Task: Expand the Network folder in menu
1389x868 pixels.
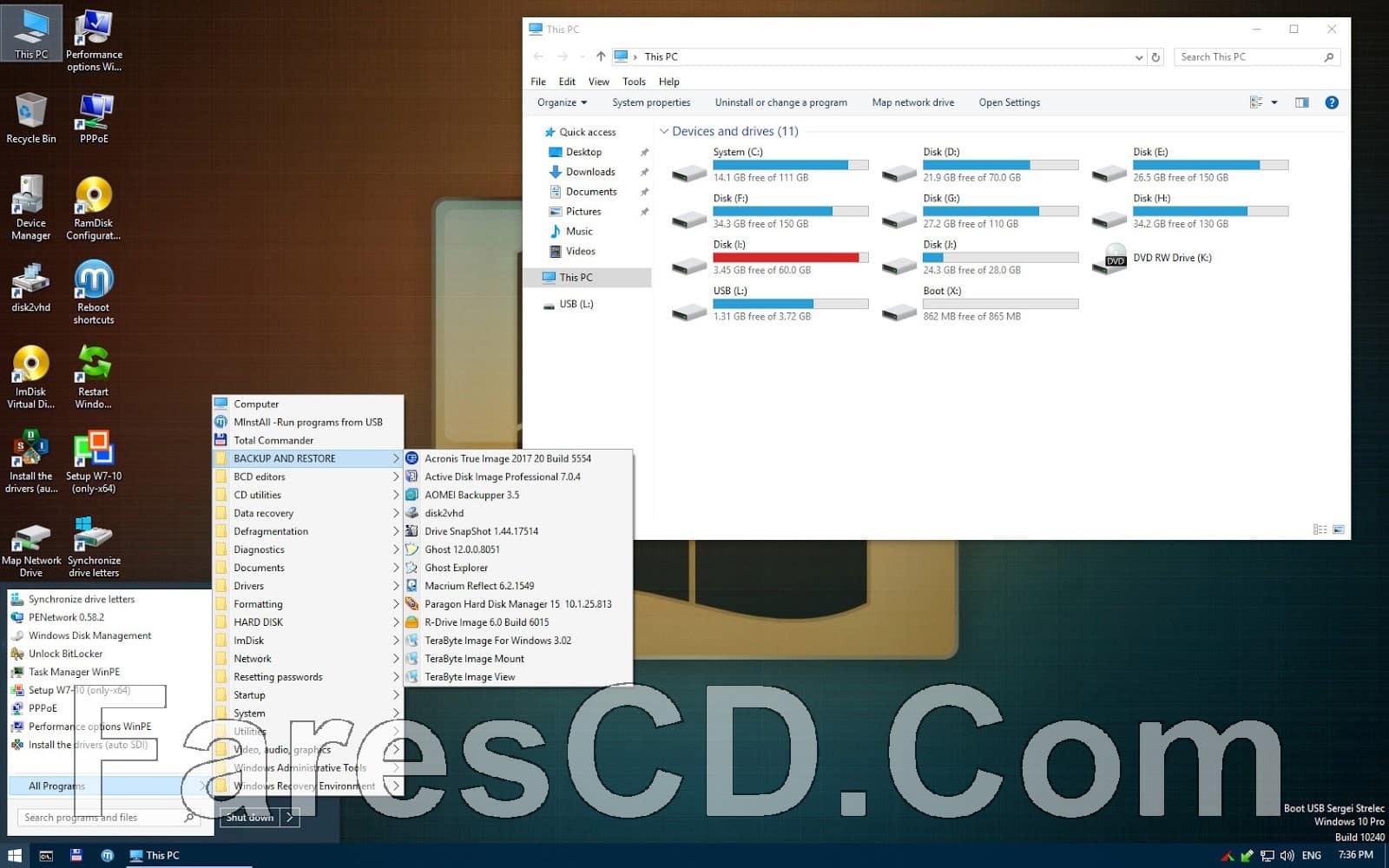Action: [x=308, y=659]
